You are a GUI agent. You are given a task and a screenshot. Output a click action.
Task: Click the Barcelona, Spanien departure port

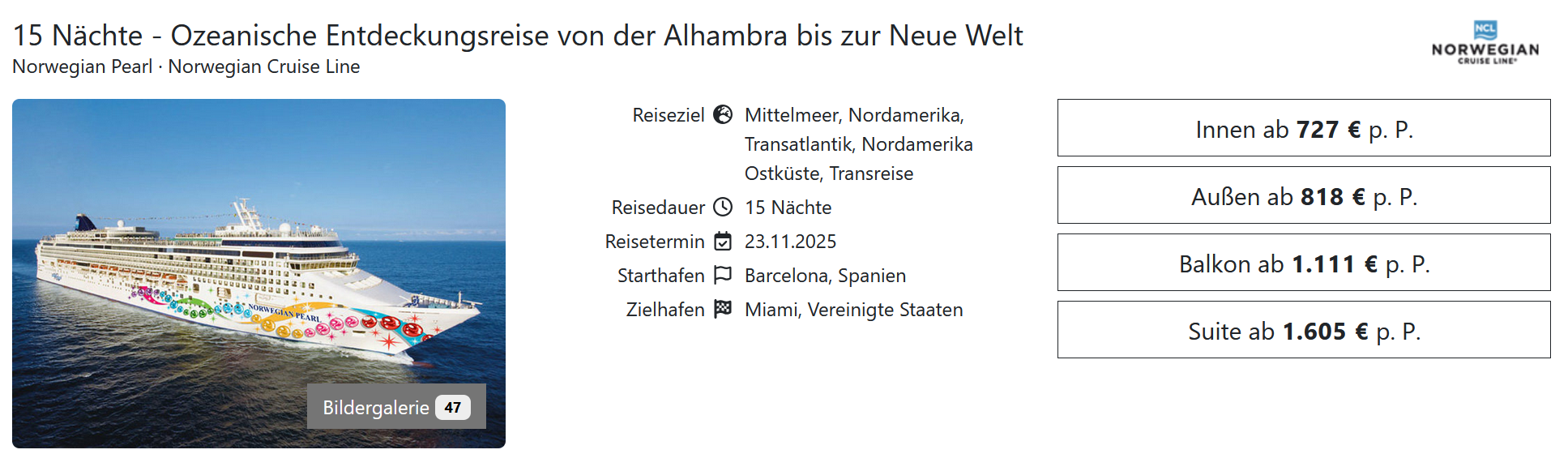825,276
